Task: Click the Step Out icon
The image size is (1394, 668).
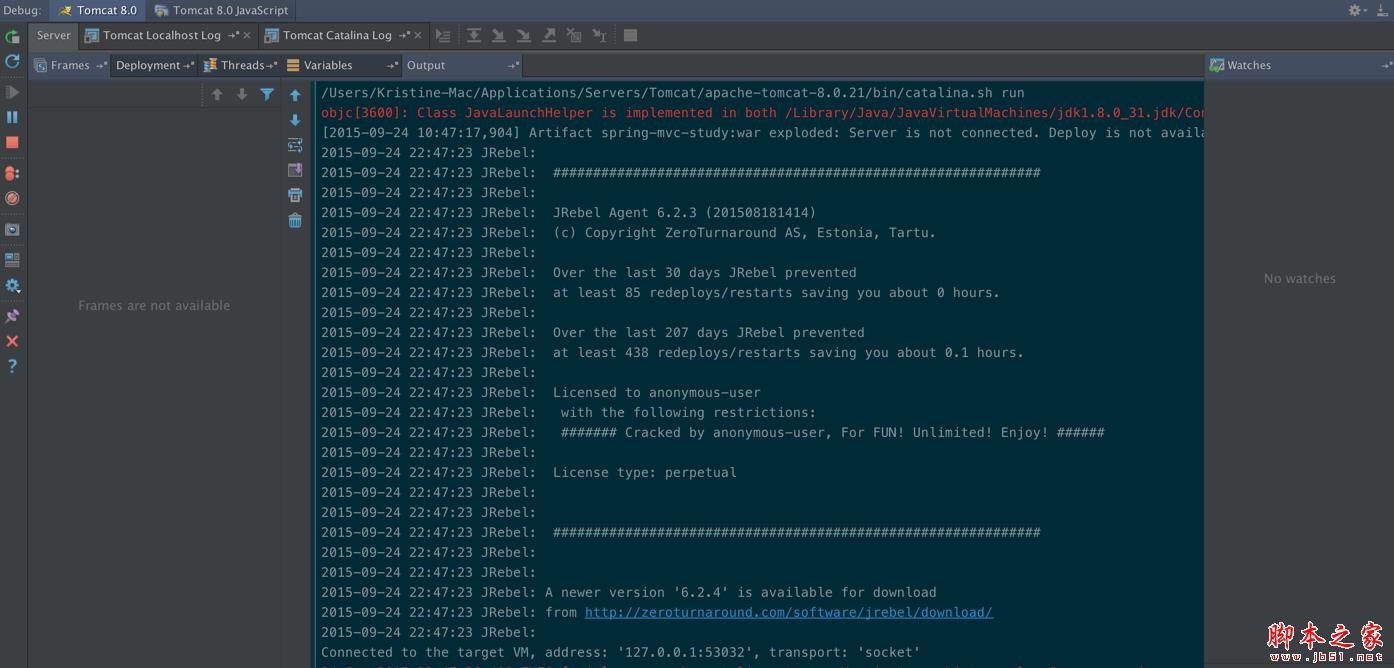Action: (x=549, y=35)
